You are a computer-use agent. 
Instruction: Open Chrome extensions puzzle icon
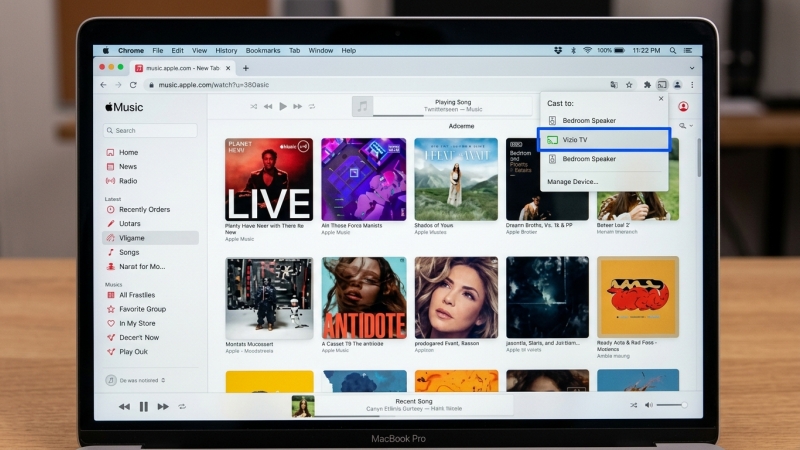pos(647,85)
